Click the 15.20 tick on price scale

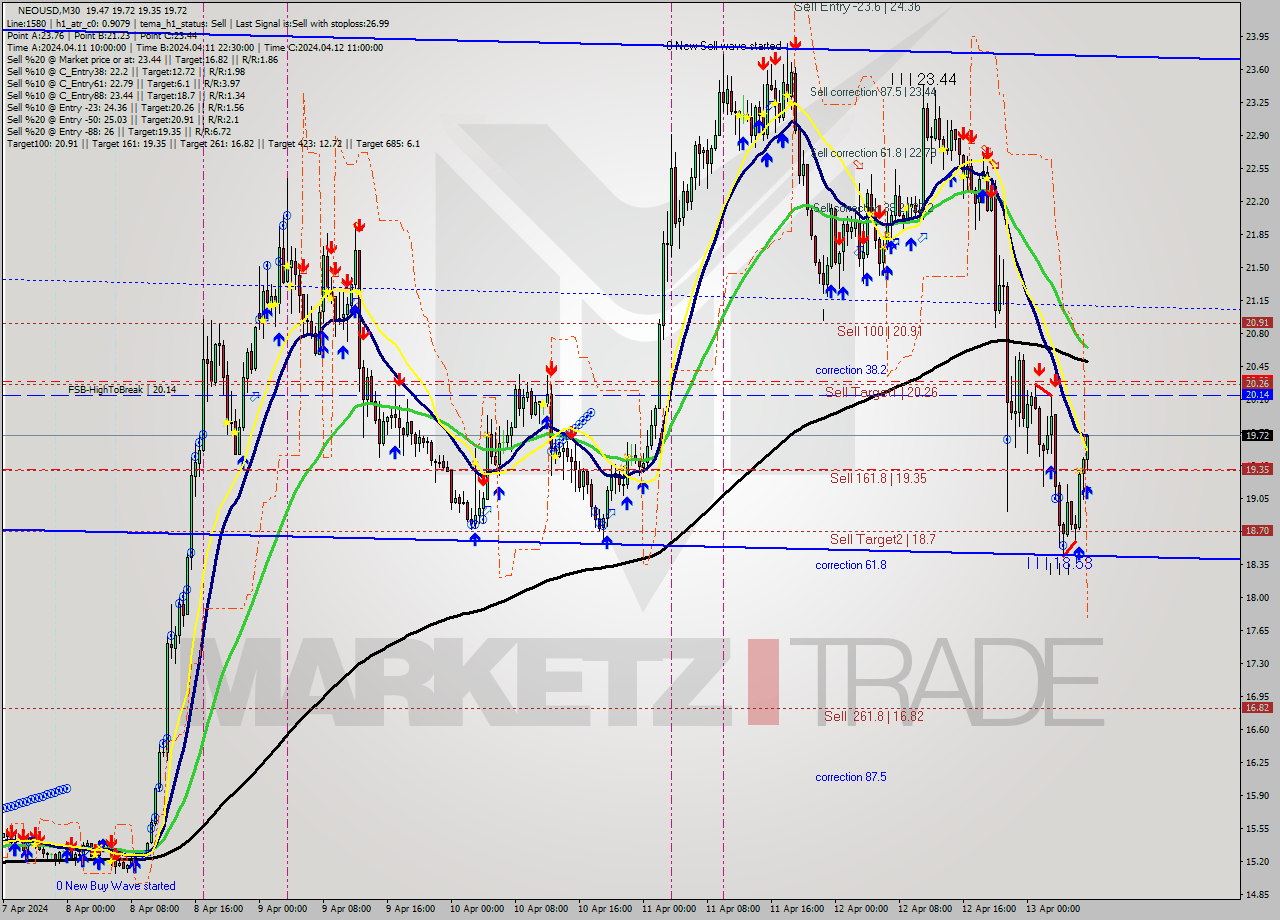tap(1257, 861)
